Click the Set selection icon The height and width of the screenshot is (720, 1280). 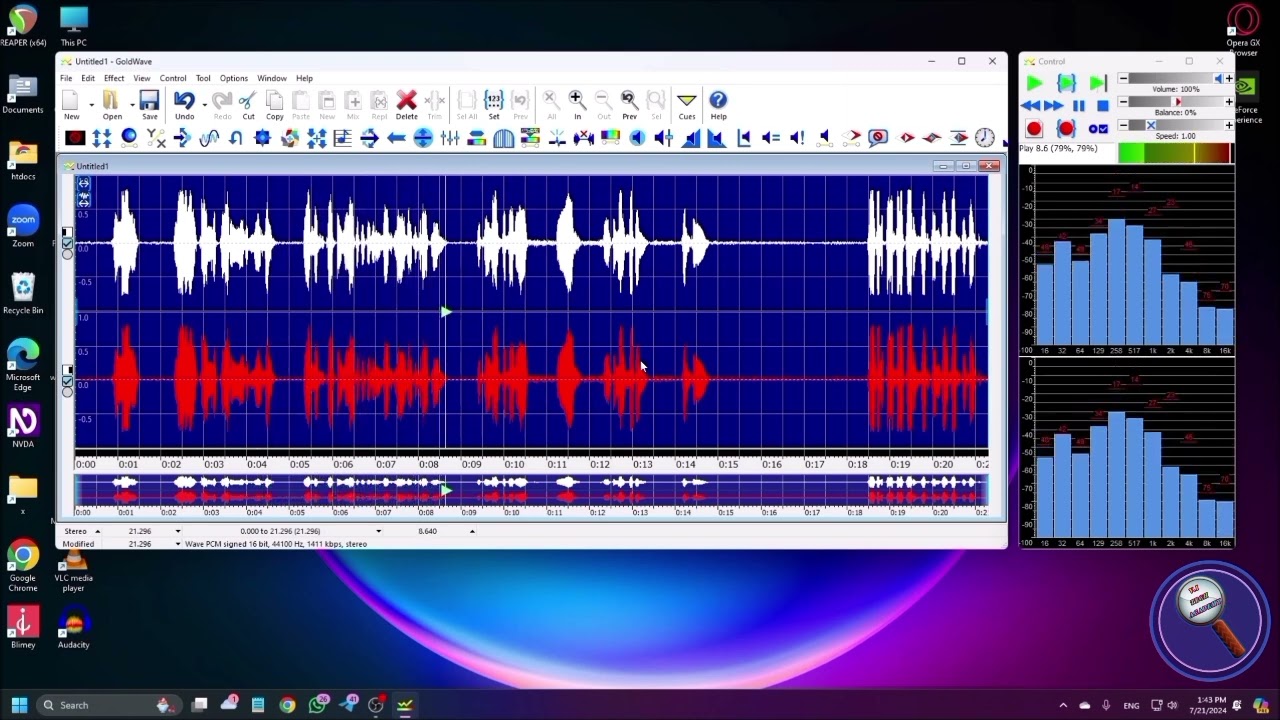(x=493, y=104)
